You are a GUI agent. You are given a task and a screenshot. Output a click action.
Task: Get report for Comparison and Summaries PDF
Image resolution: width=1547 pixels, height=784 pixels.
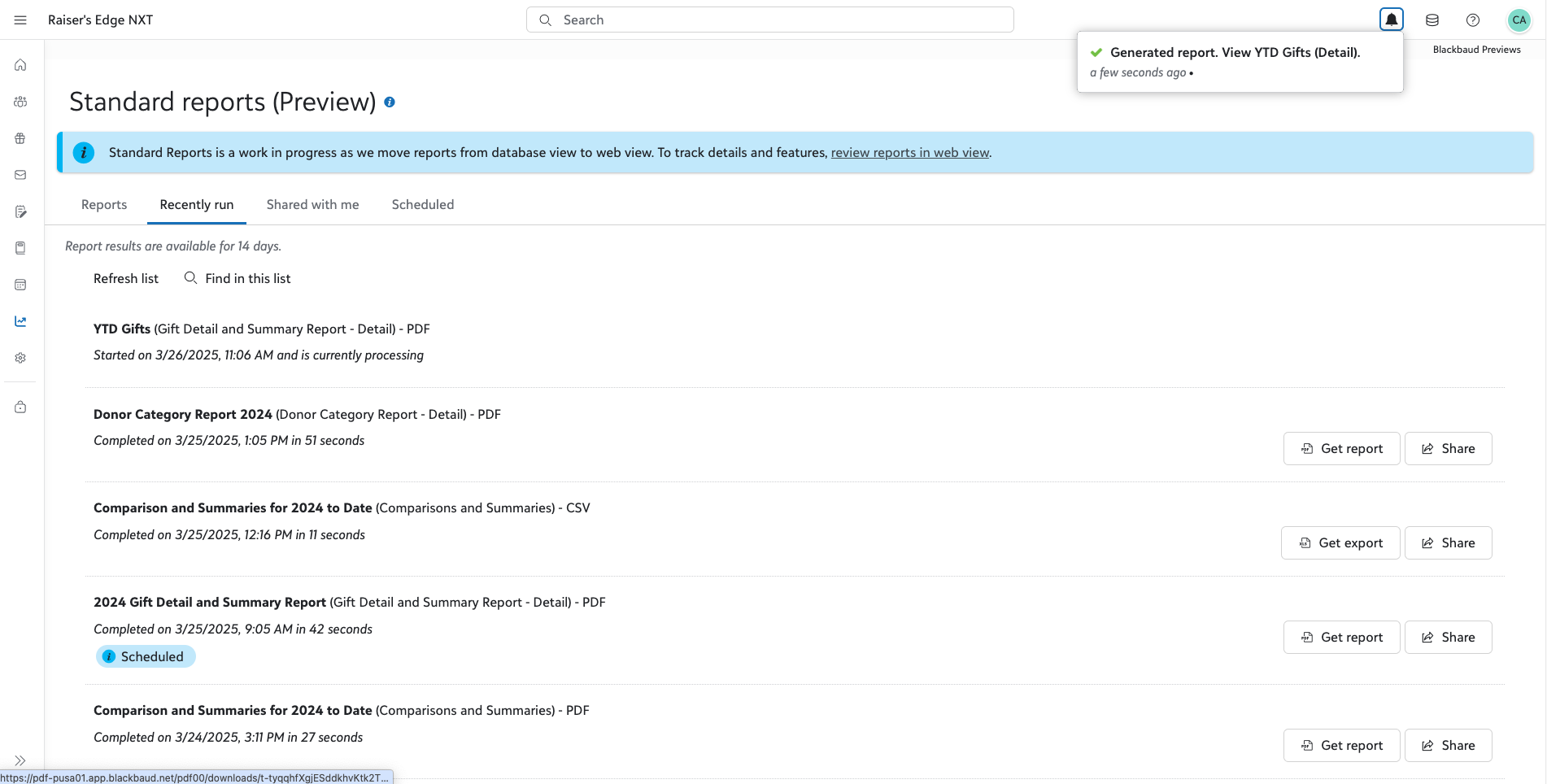1342,746
